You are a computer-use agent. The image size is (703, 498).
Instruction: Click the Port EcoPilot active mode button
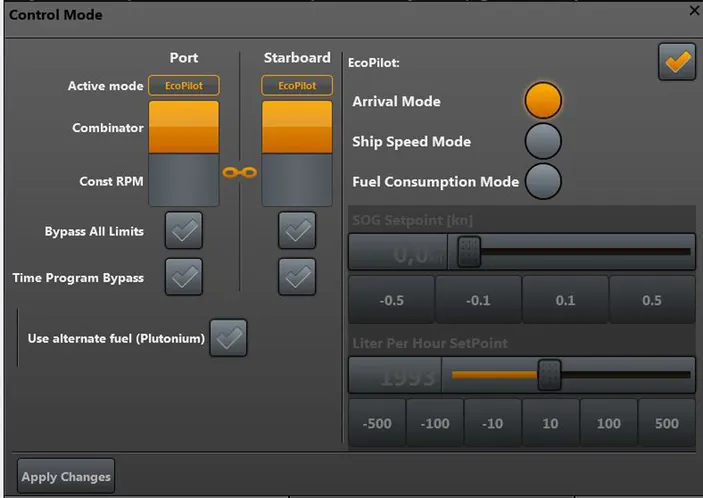pos(184,86)
